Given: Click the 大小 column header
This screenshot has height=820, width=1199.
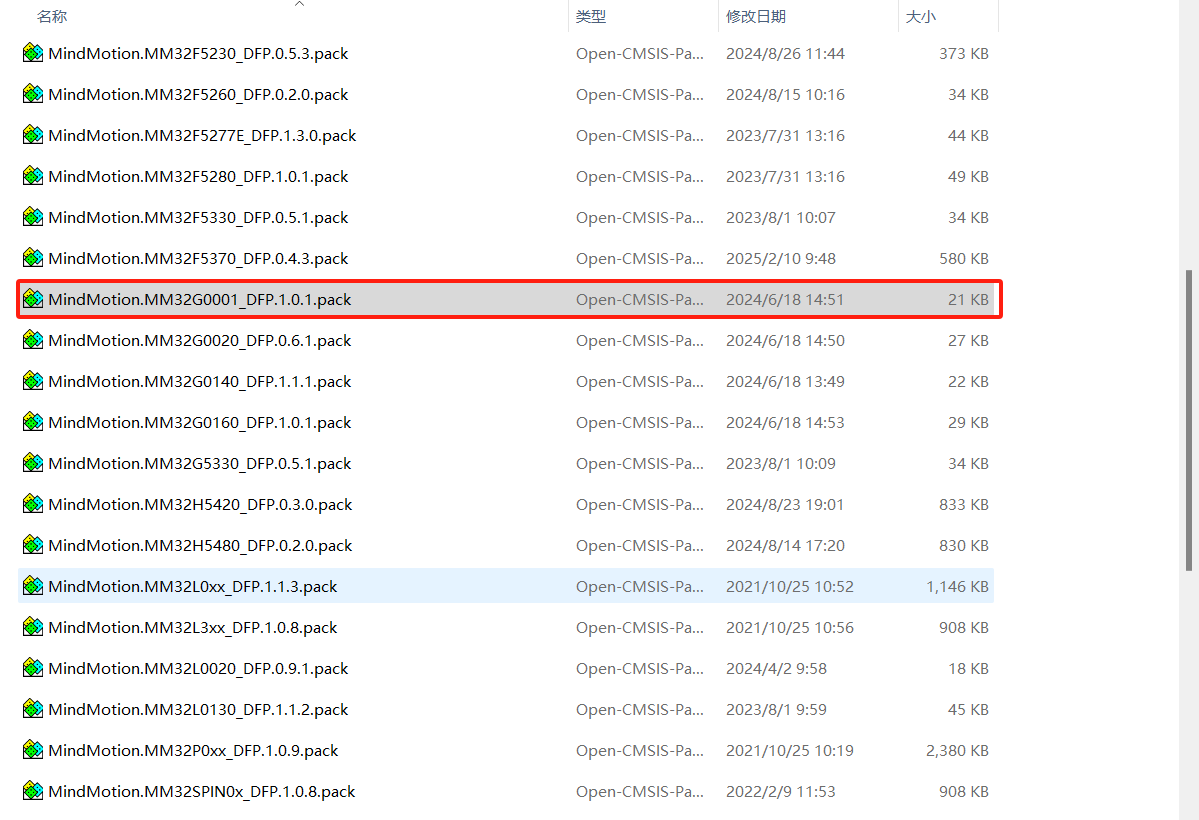Looking at the screenshot, I should click(x=921, y=16).
